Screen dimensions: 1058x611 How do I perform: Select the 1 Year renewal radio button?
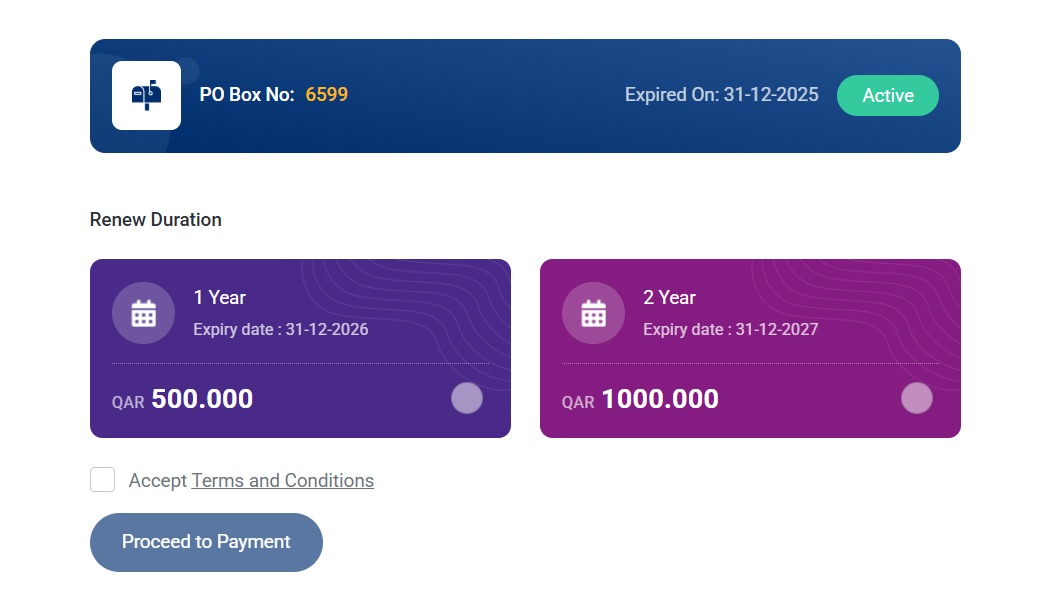point(467,398)
